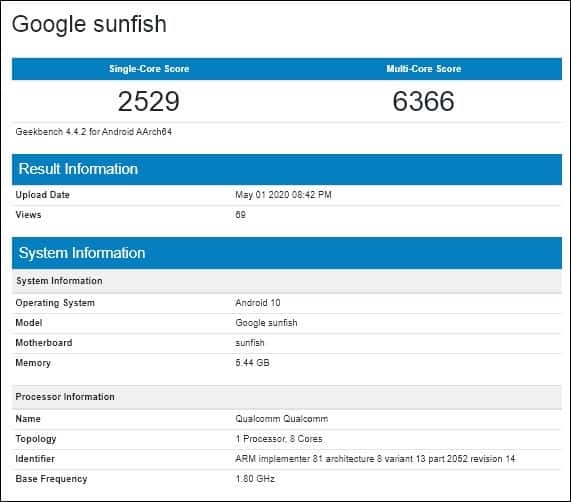
Task: Select the processor name Qualcomm Qualcomm
Action: [x=281, y=419]
